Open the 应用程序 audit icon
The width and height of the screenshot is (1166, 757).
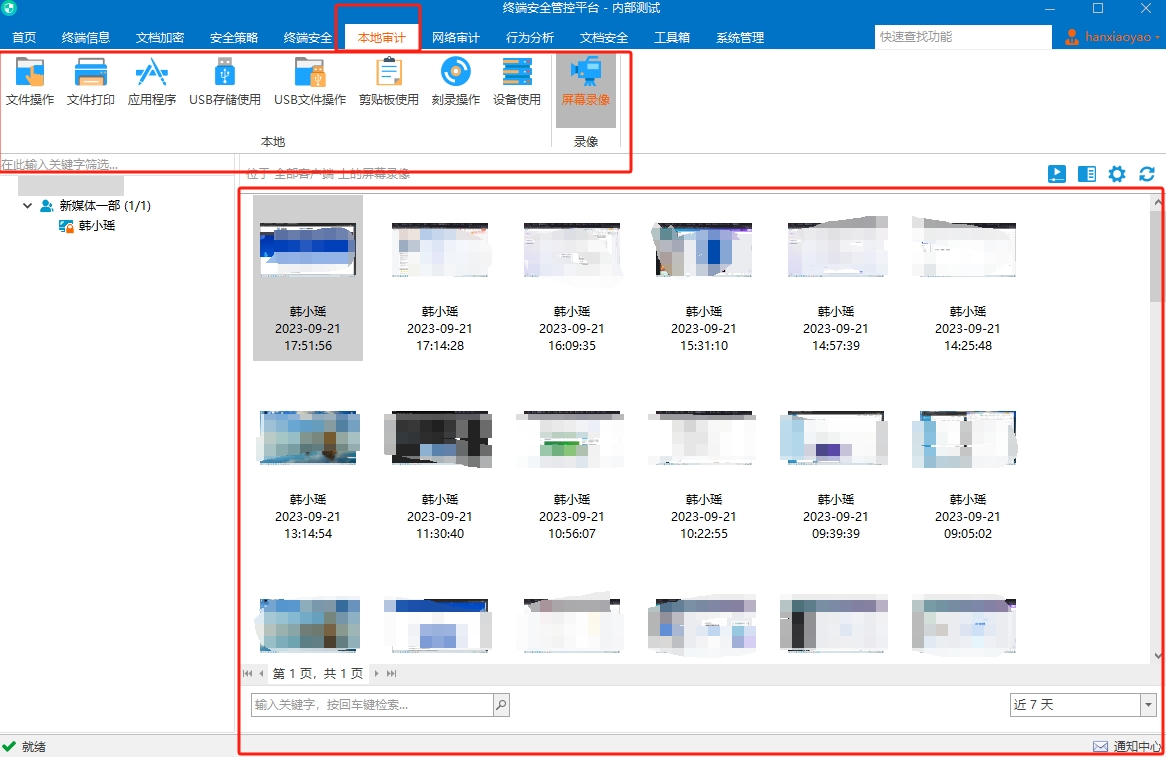pos(152,82)
